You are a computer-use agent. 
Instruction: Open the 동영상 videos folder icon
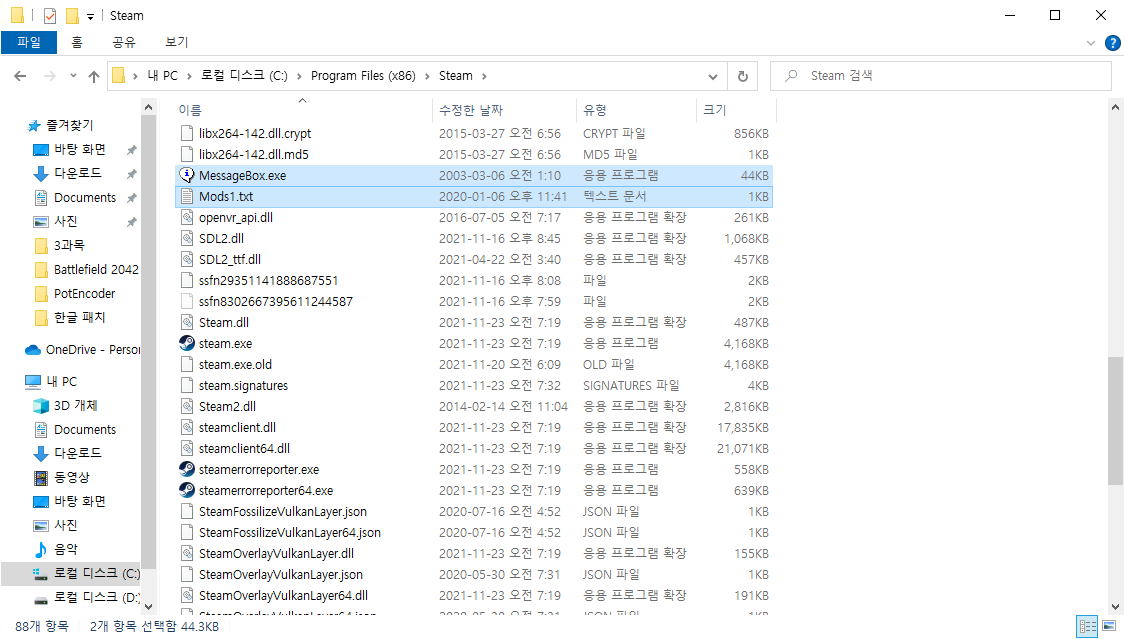(x=41, y=477)
